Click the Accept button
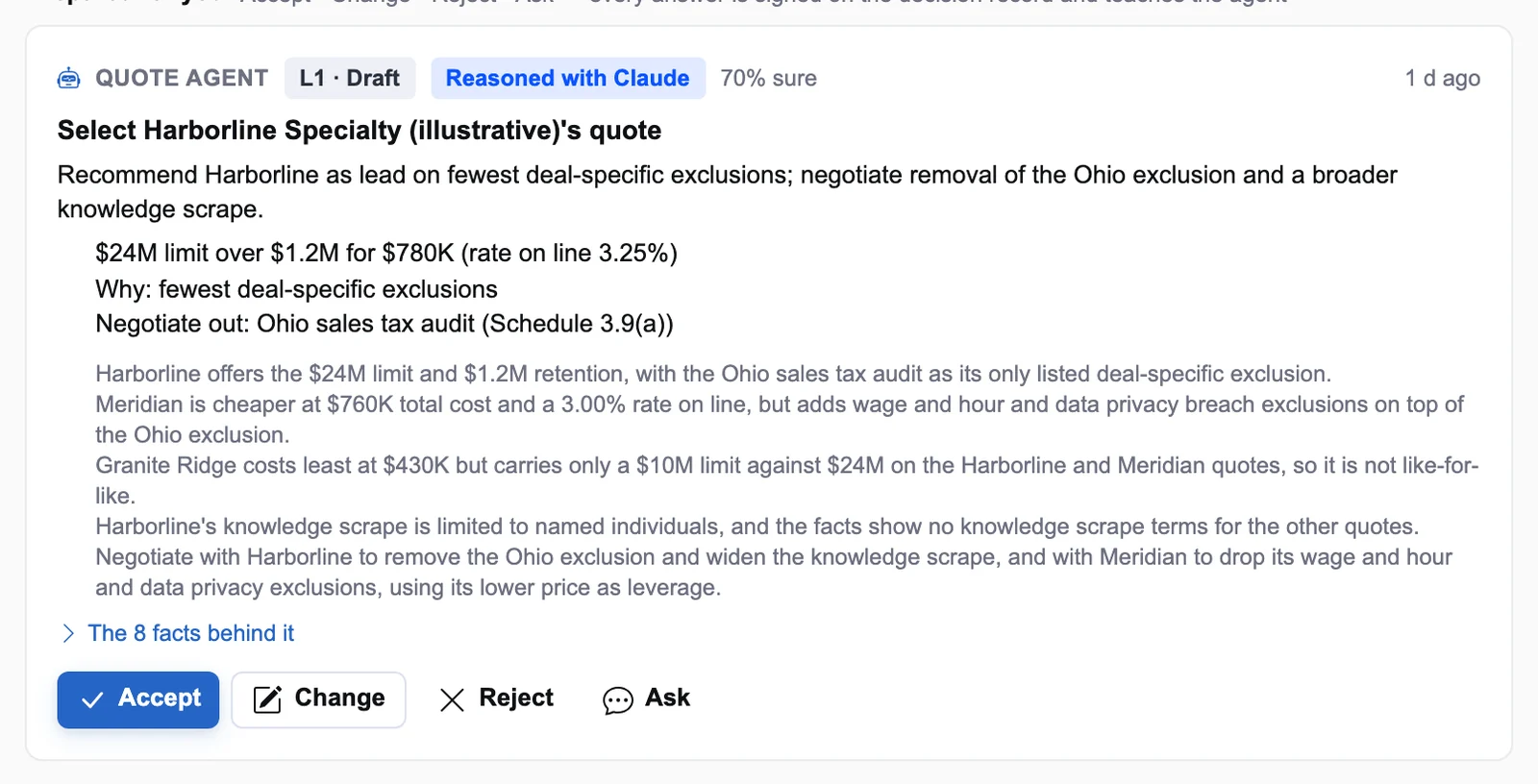Image resolution: width=1538 pixels, height=784 pixels. [x=138, y=699]
